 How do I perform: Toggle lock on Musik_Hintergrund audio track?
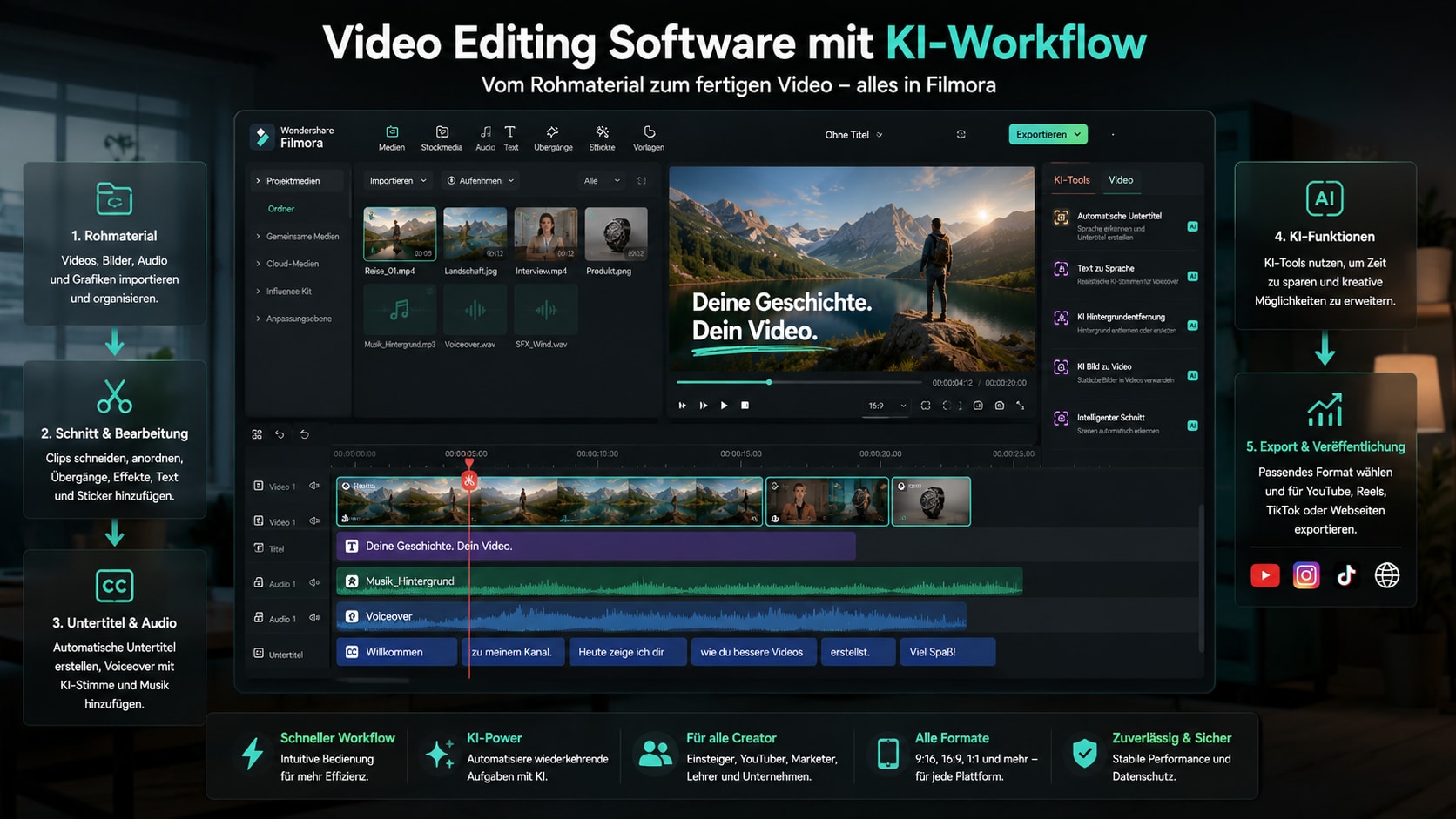tap(259, 582)
